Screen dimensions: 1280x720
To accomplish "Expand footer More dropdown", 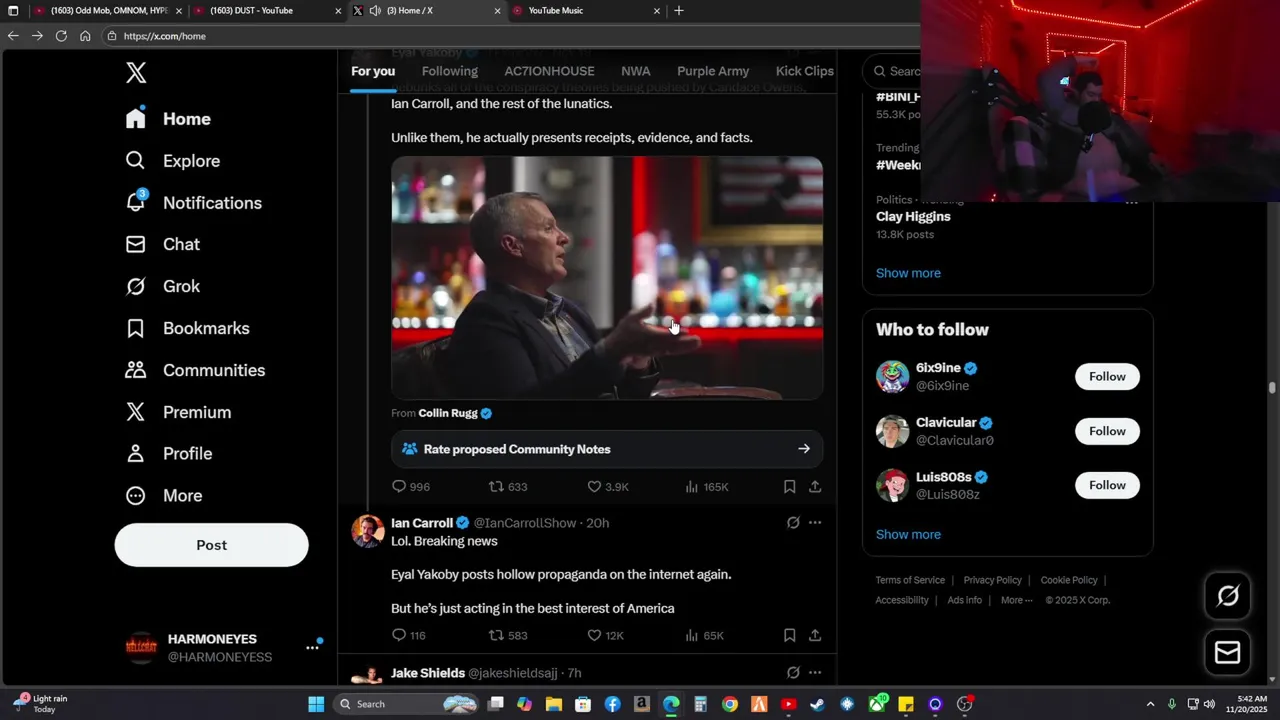I will (x=1017, y=600).
